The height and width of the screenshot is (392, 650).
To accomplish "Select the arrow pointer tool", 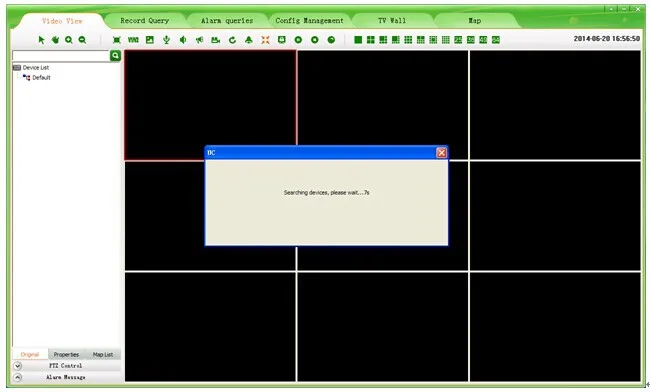I will 41,40.
